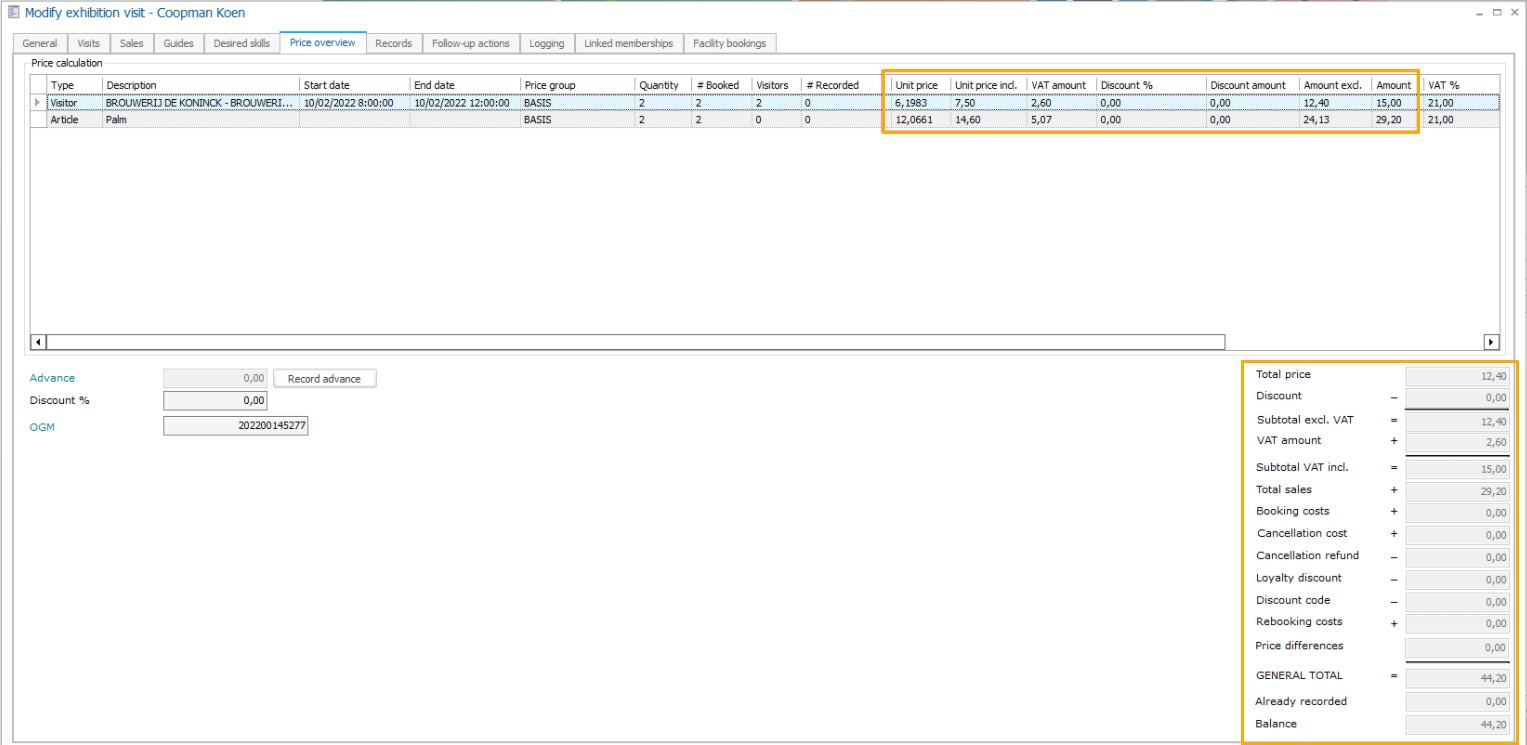Click the left arrow of horizontal scrollbar
The width and height of the screenshot is (1527, 745).
39,342
